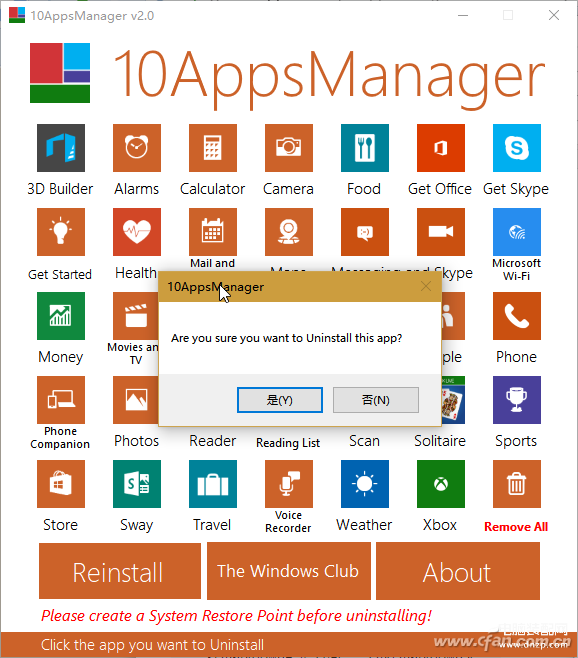Click the Sports label text
This screenshot has width=578, height=658.
516,441
